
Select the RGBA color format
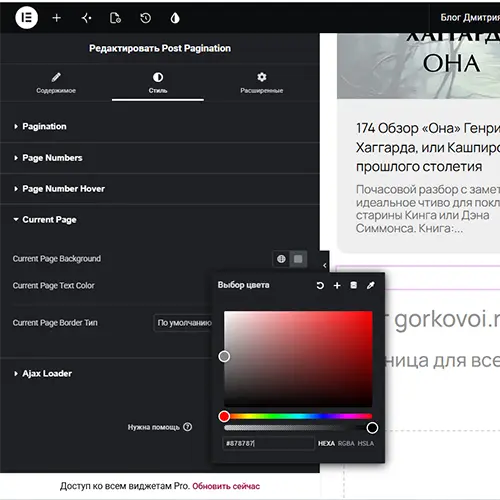346,443
